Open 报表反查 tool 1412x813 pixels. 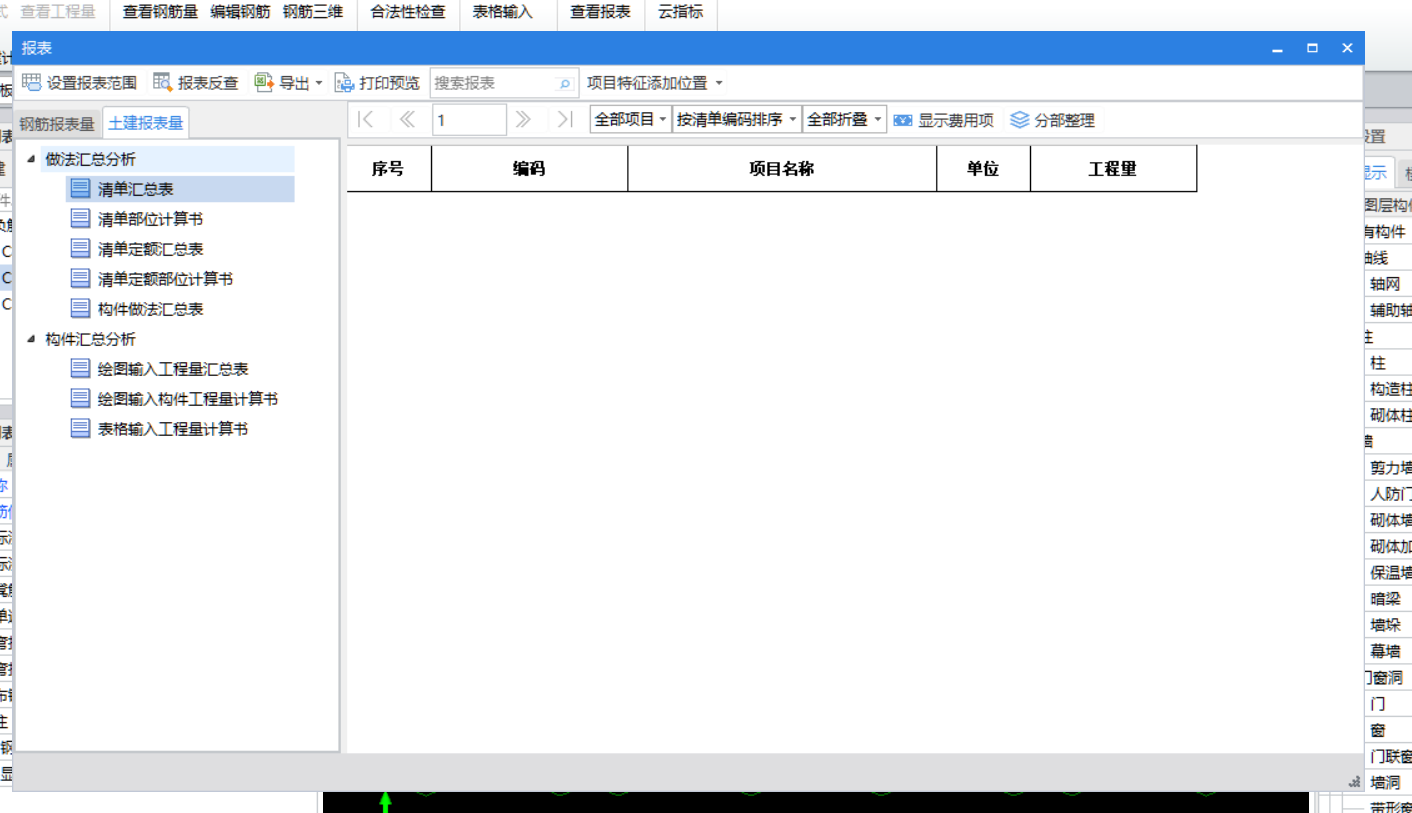pos(196,83)
